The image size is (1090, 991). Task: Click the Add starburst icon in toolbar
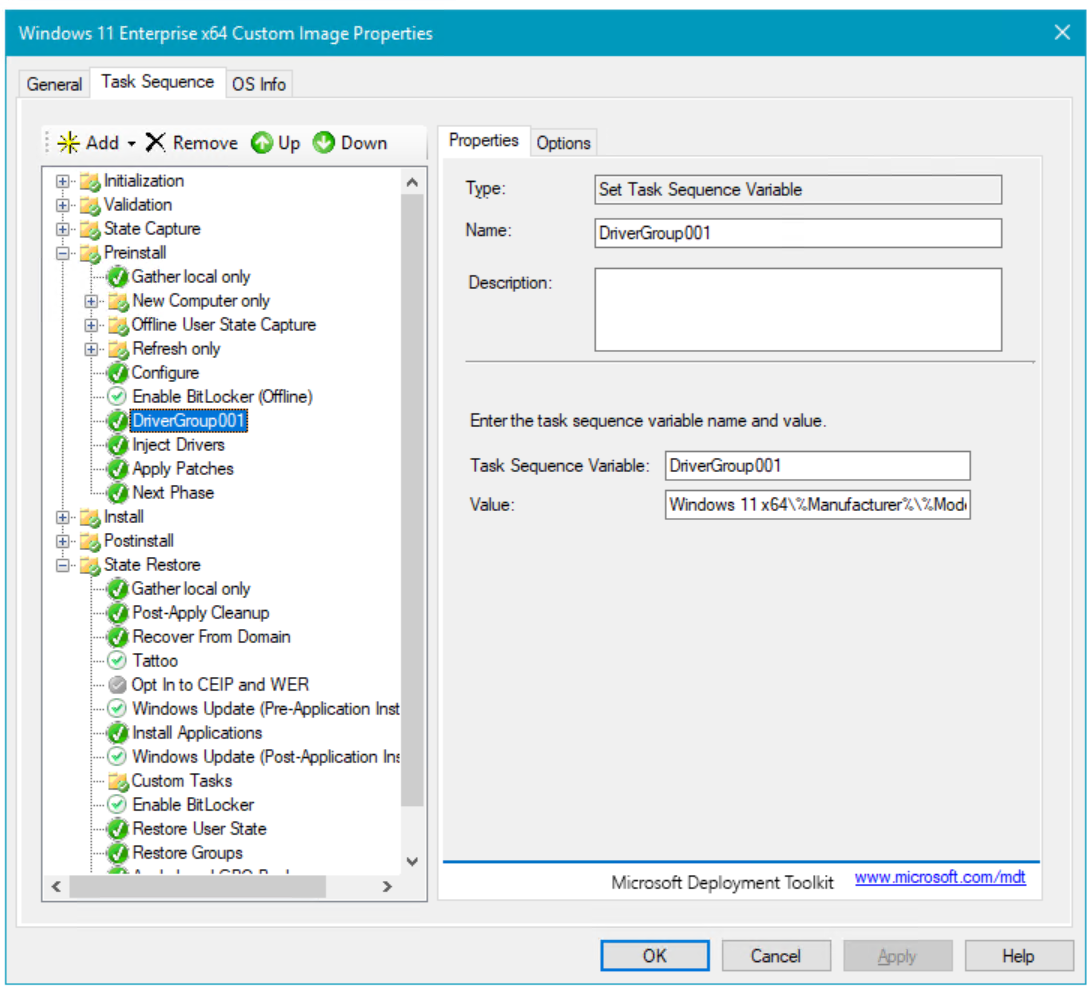click(x=69, y=143)
